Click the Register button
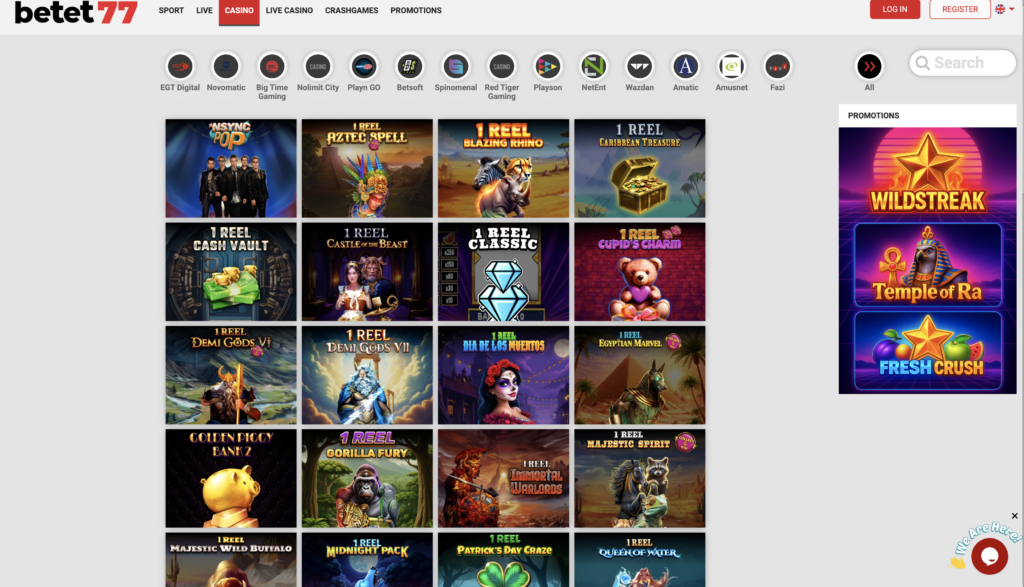This screenshot has width=1024, height=587. coord(960,9)
